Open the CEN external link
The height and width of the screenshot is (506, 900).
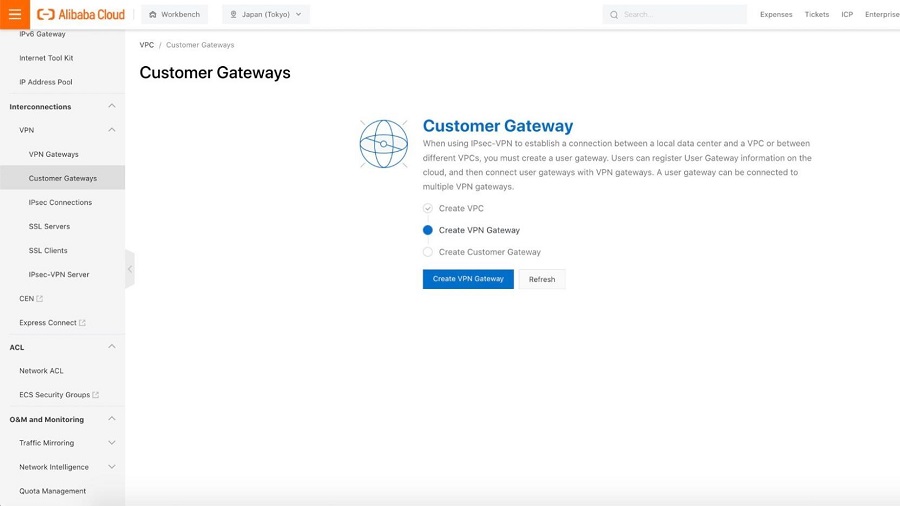point(31,299)
